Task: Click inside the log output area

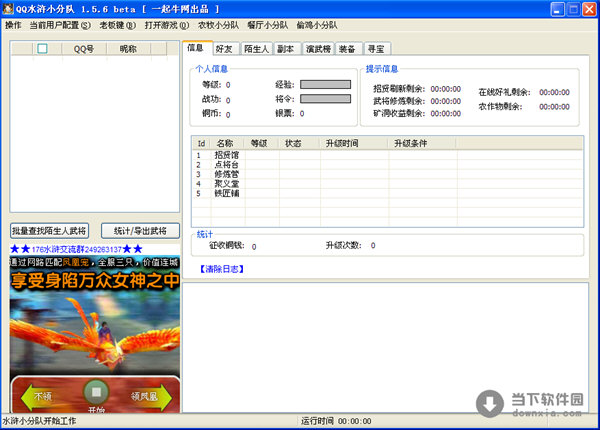Action: pos(385,347)
